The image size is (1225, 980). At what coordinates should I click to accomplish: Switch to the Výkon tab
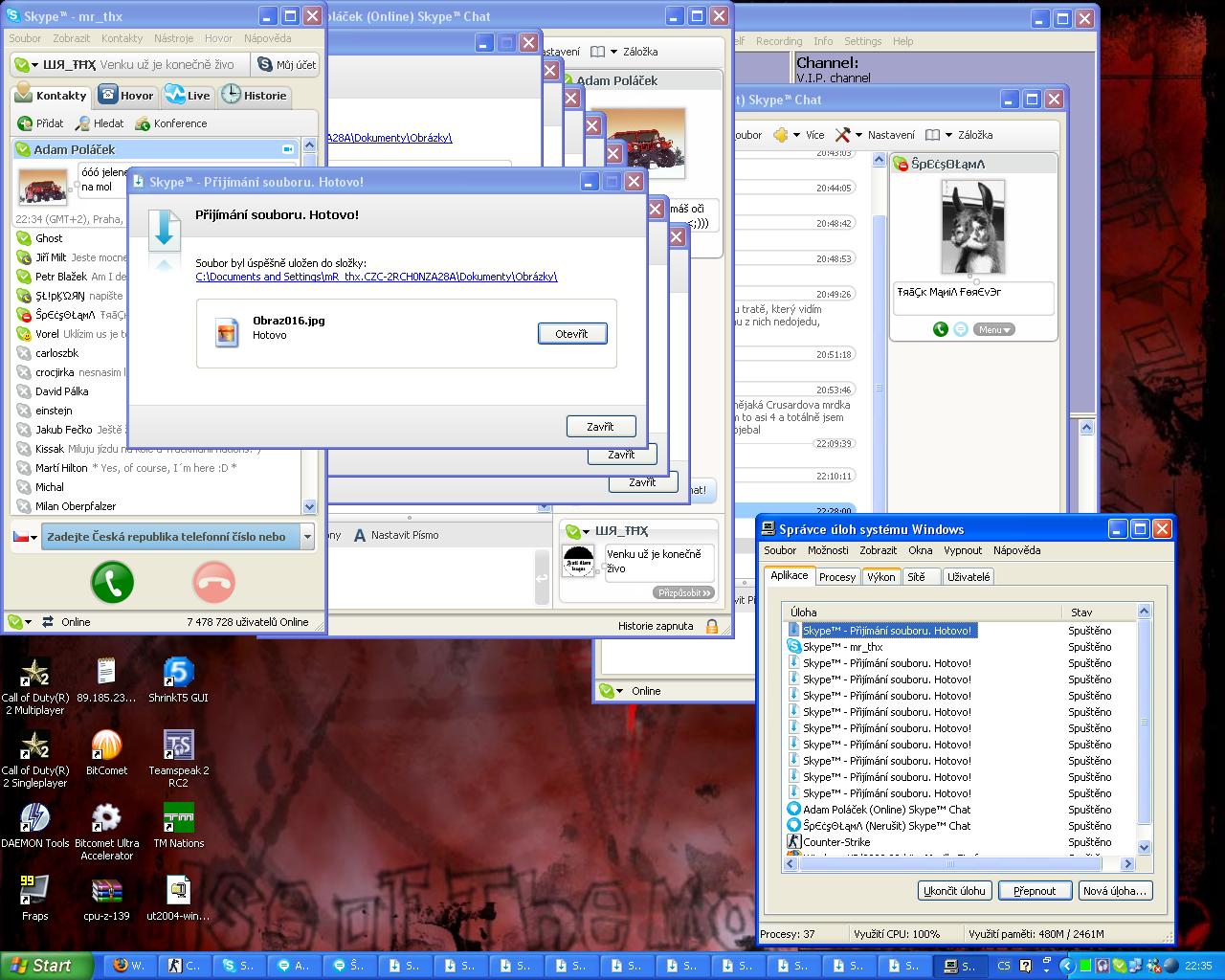click(880, 577)
